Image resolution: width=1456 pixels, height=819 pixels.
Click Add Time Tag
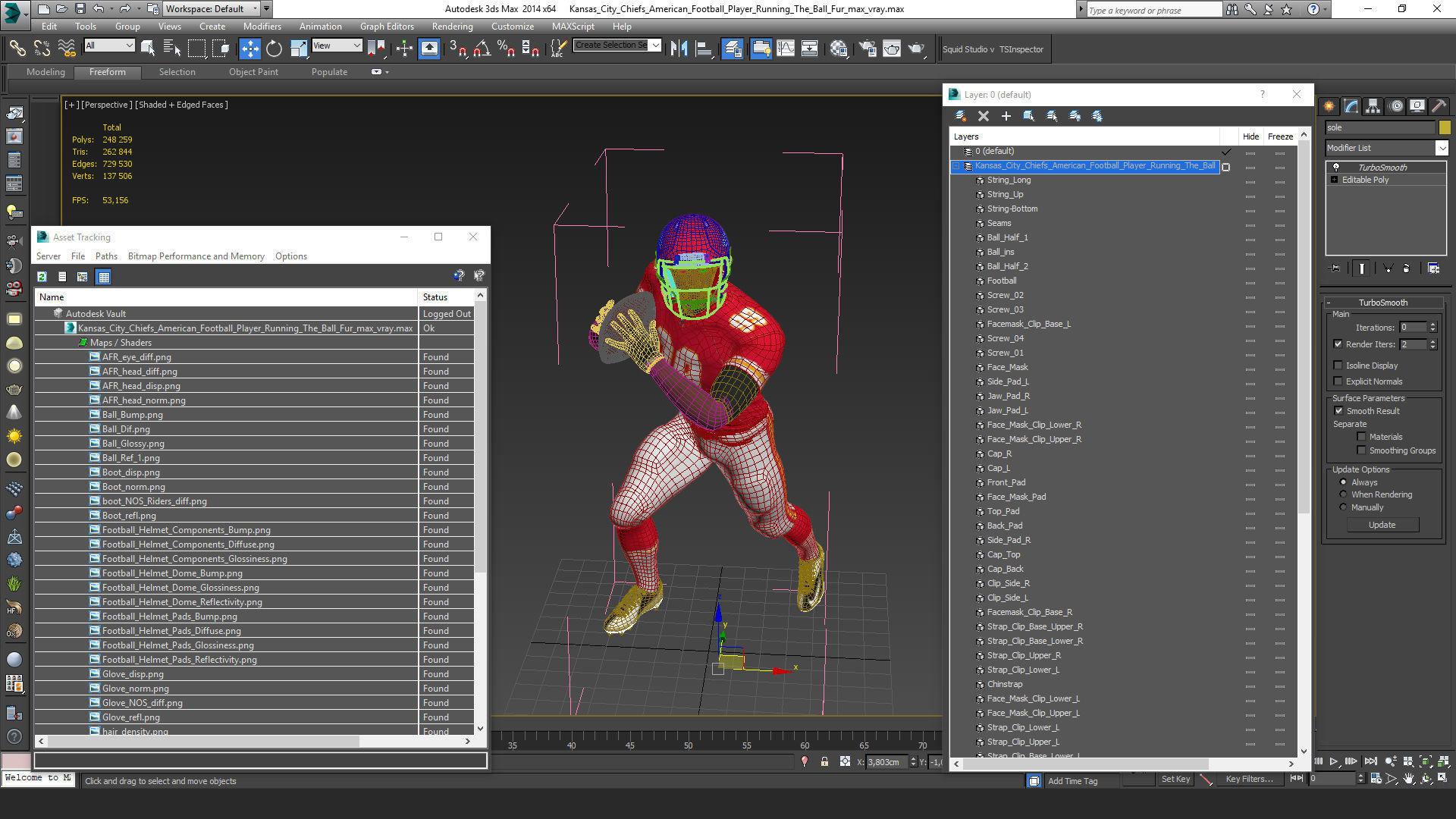[1072, 781]
